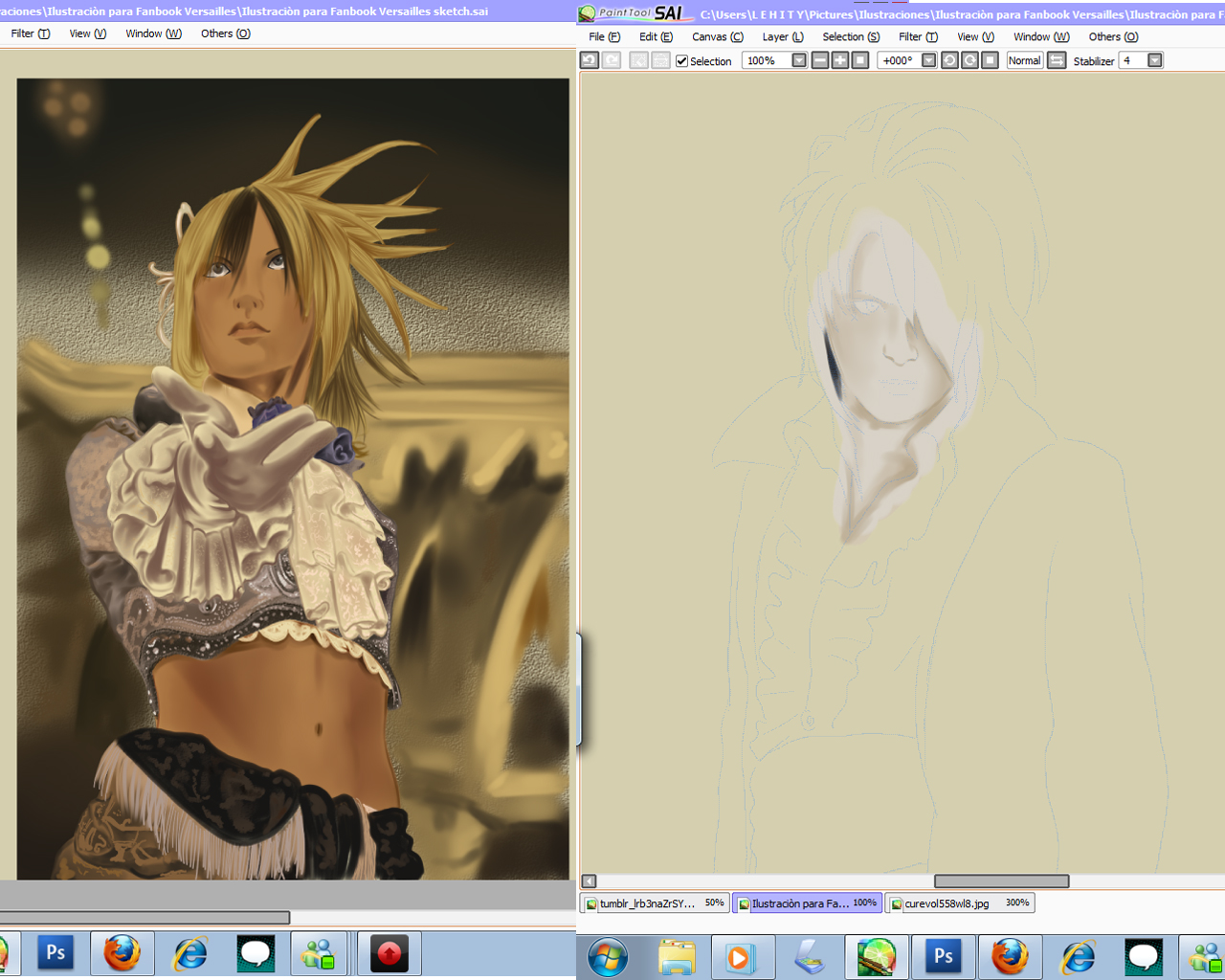
Task: Click the Normal view button
Action: point(1024,60)
